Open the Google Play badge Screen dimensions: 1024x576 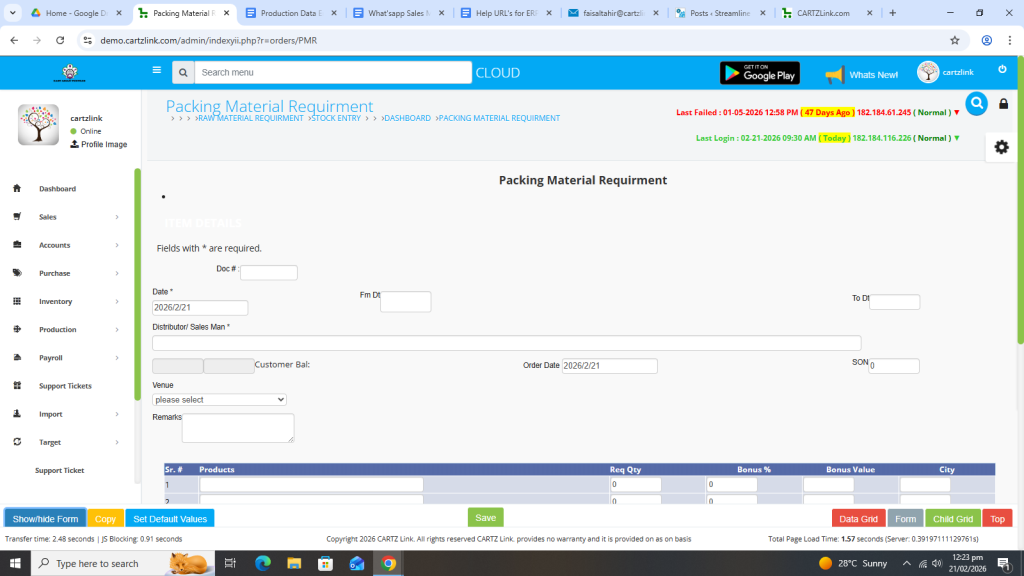(760, 73)
